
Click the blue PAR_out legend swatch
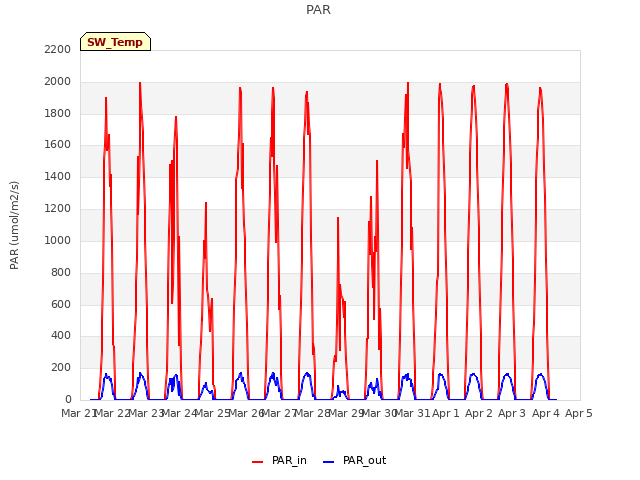pyautogui.click(x=329, y=462)
